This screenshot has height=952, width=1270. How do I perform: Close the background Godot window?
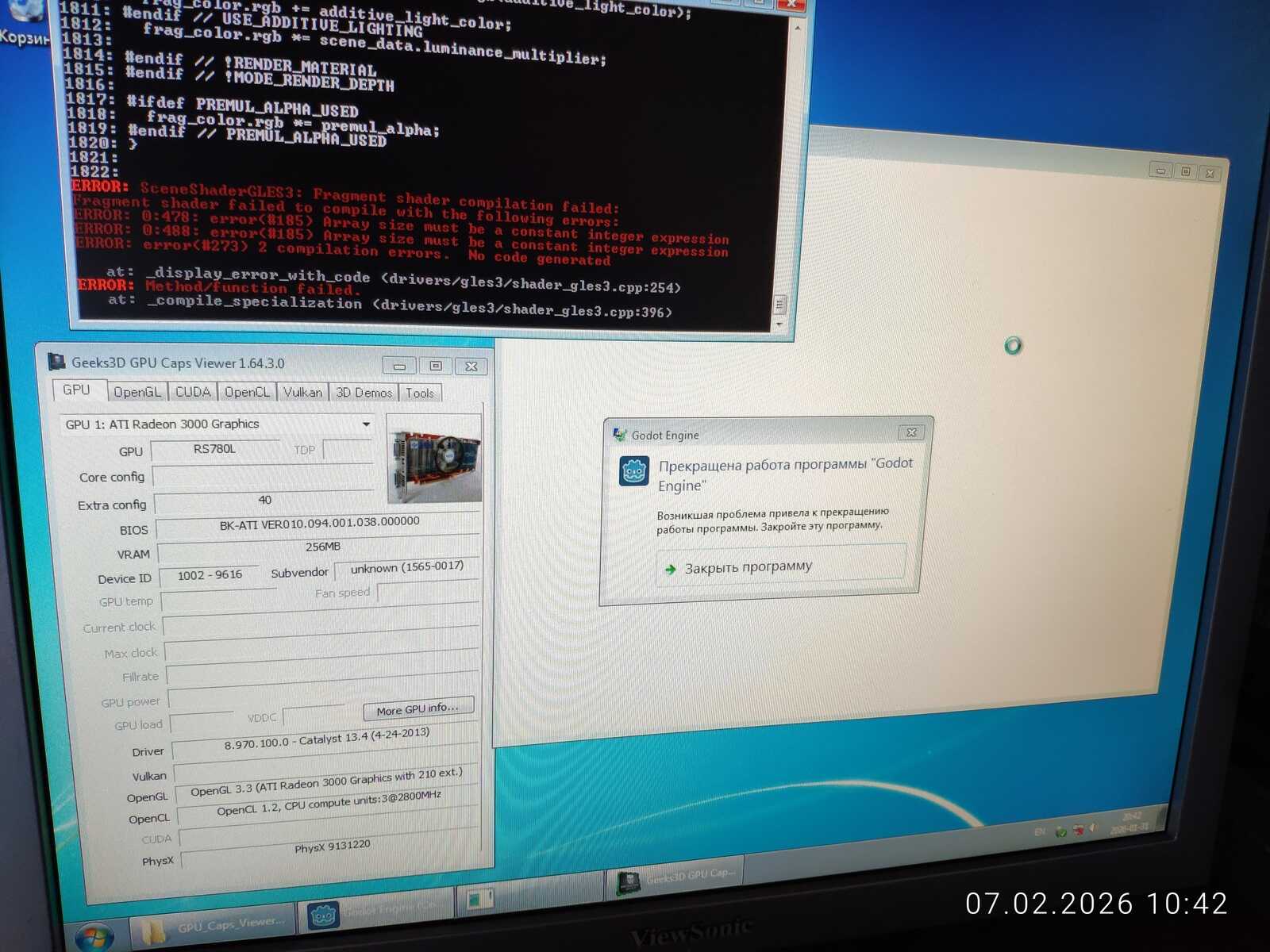pyautogui.click(x=1210, y=173)
